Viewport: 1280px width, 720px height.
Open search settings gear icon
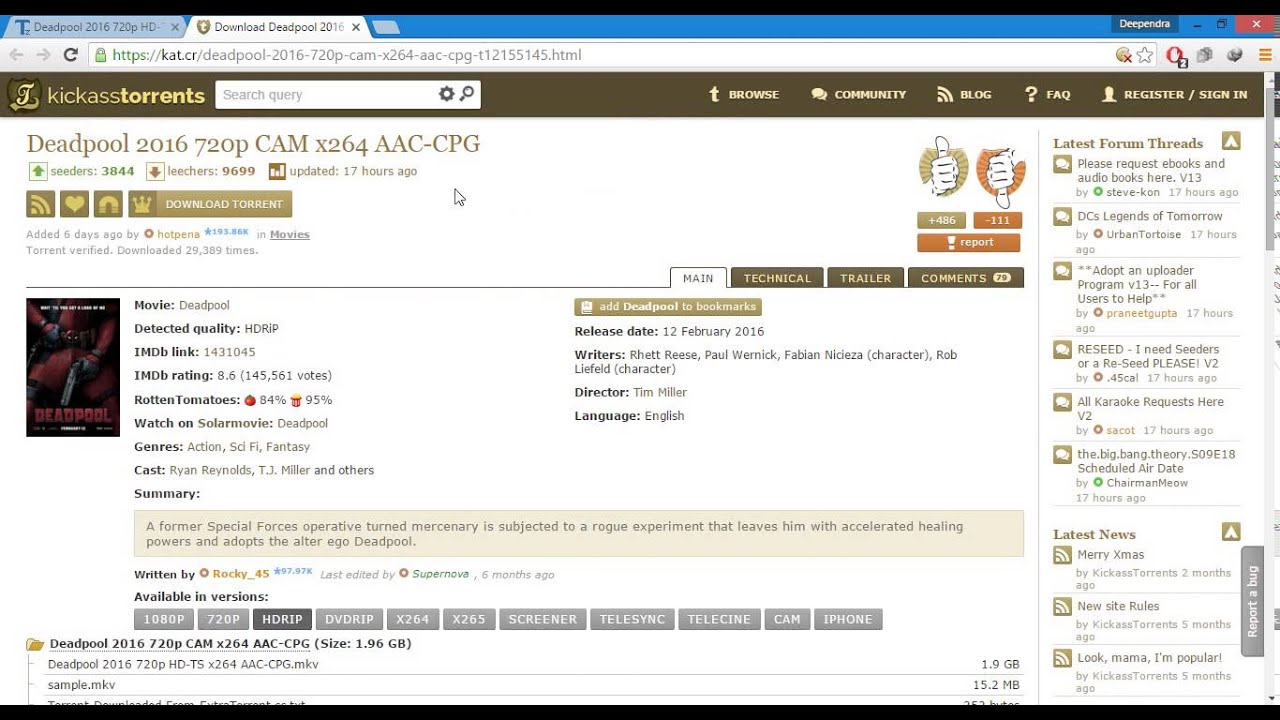[x=446, y=94]
